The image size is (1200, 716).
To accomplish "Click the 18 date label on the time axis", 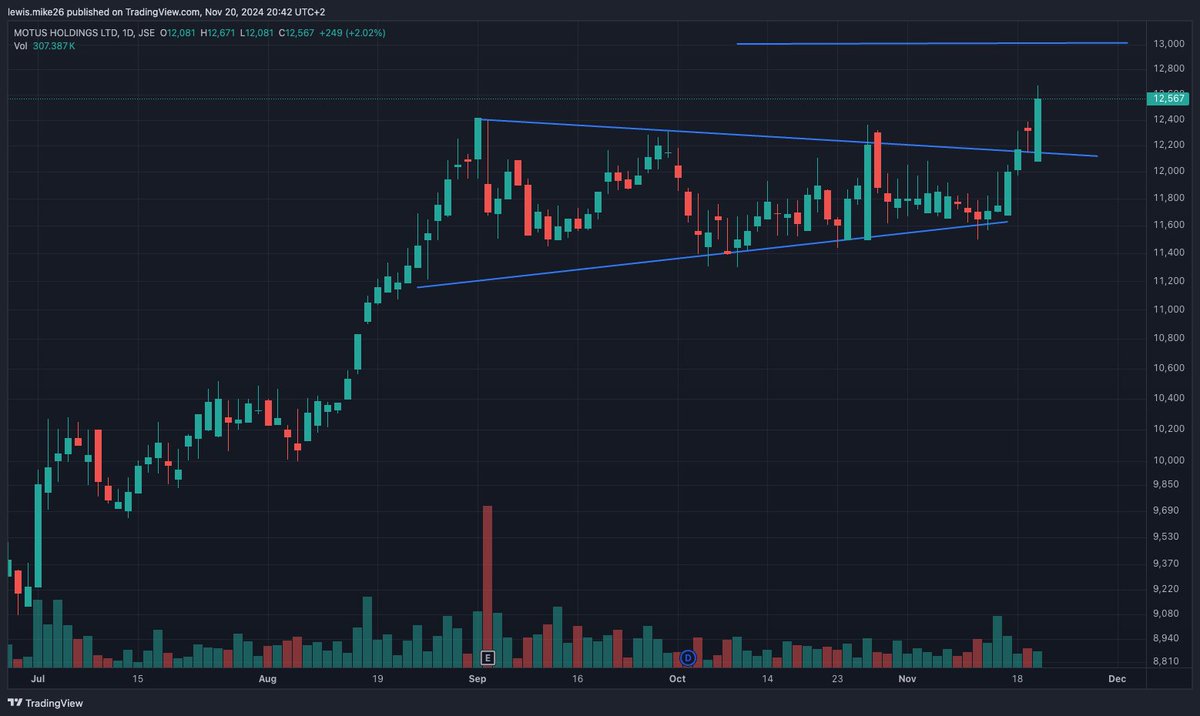I will pos(1017,679).
